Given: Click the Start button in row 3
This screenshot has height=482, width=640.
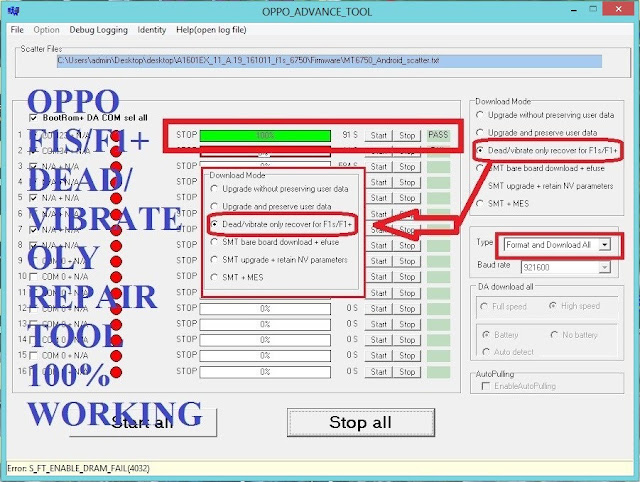Looking at the screenshot, I should tap(378, 167).
